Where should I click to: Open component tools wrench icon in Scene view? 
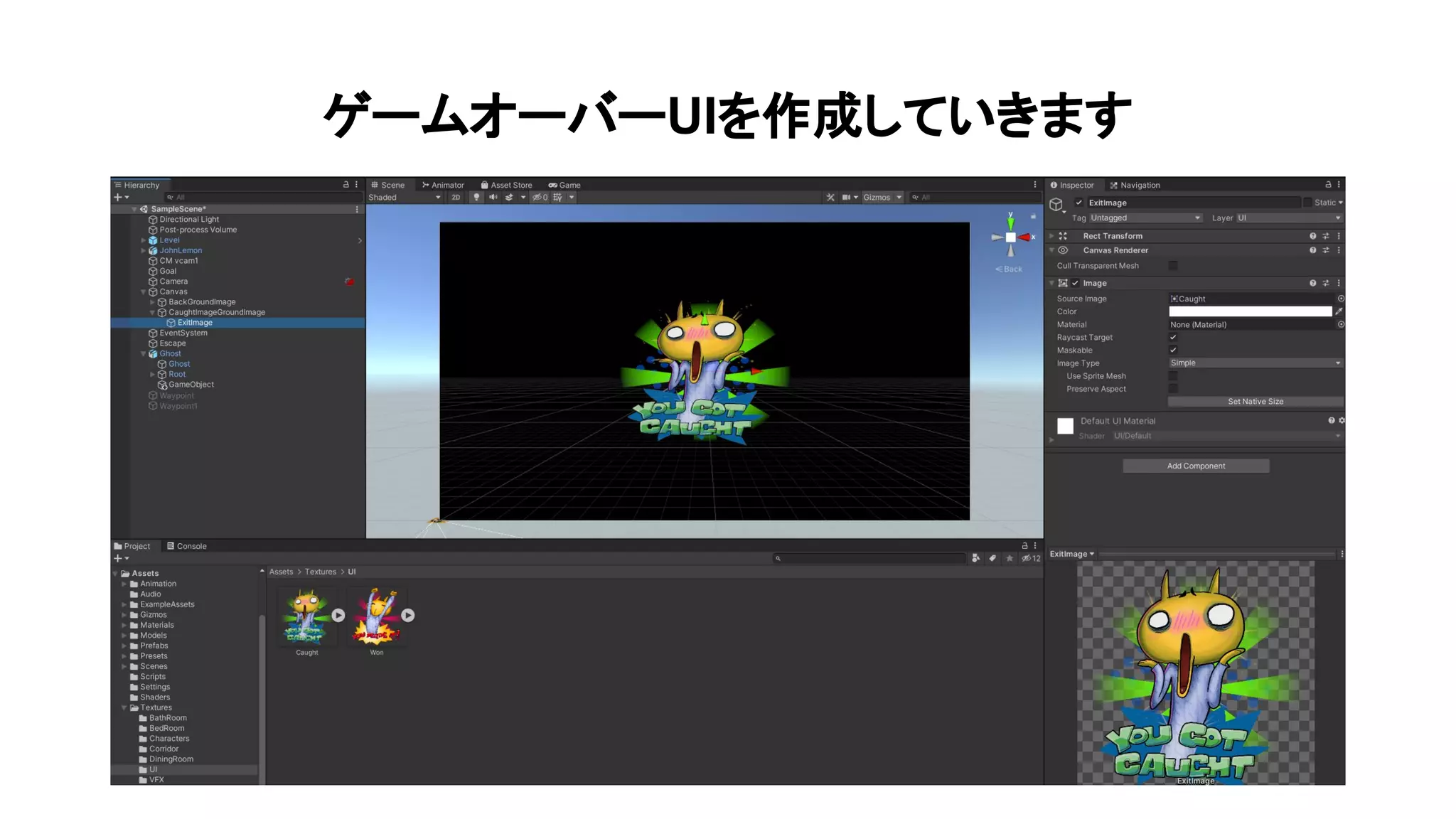coord(830,198)
